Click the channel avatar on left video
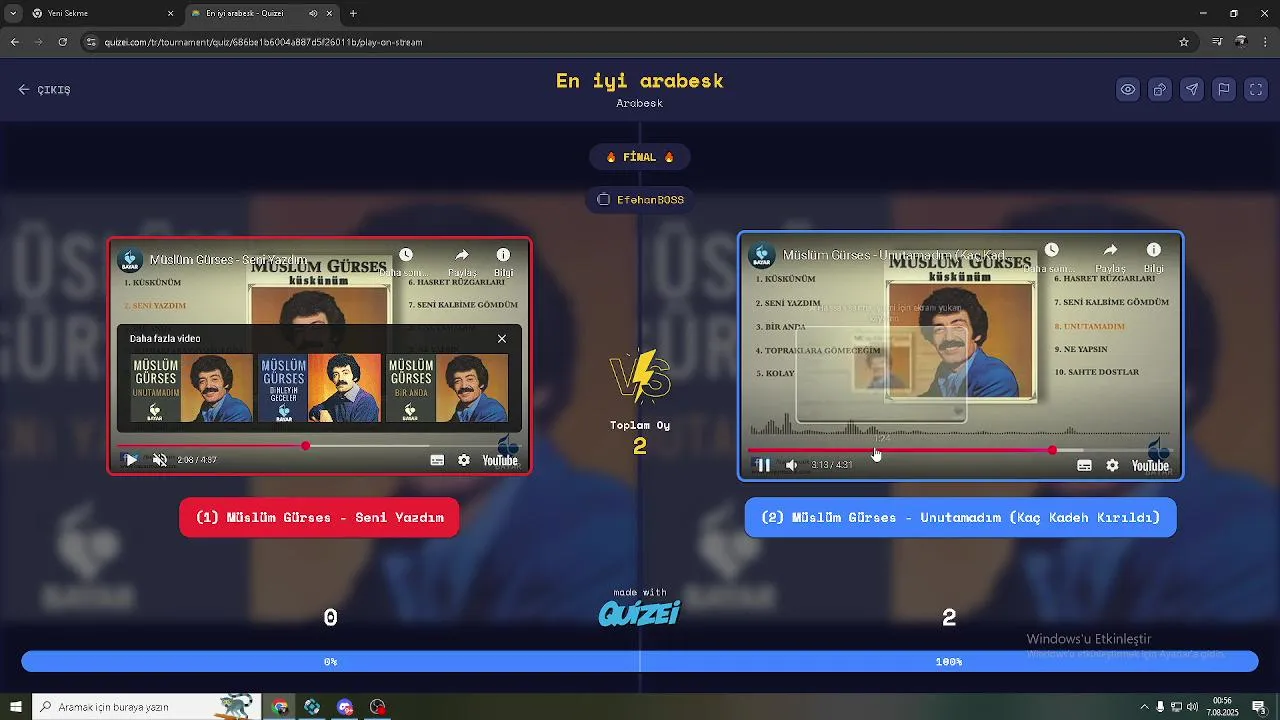This screenshot has height=720, width=1280. (130, 260)
